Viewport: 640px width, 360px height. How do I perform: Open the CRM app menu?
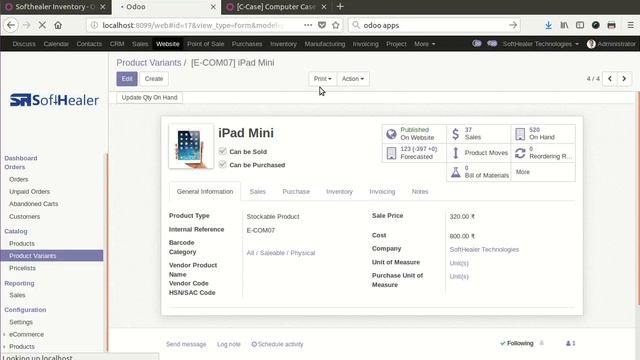coord(117,44)
